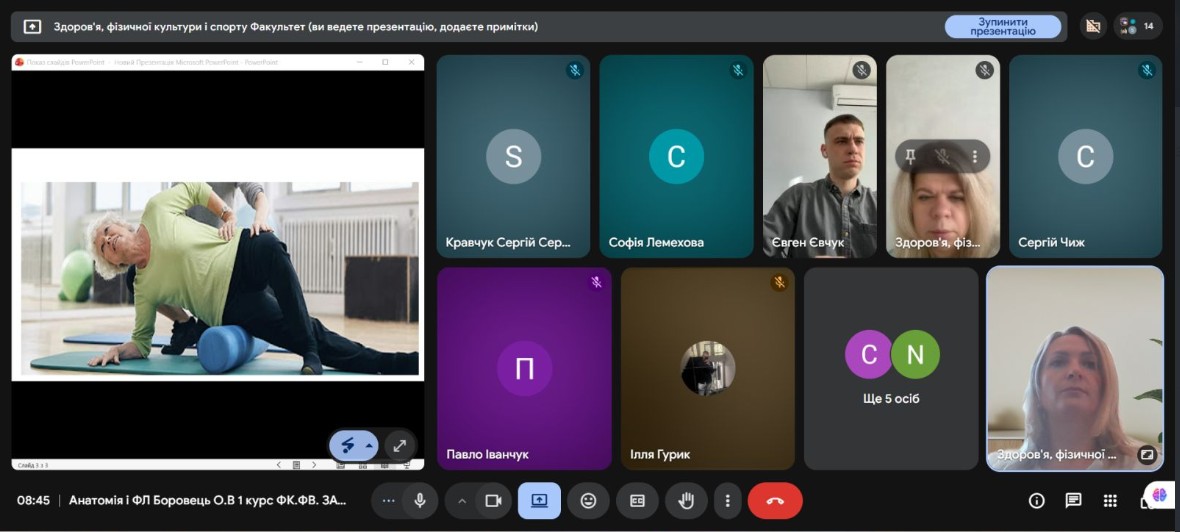Select Павло Іванчук's participant tile
The height and width of the screenshot is (532, 1180).
tap(524, 368)
